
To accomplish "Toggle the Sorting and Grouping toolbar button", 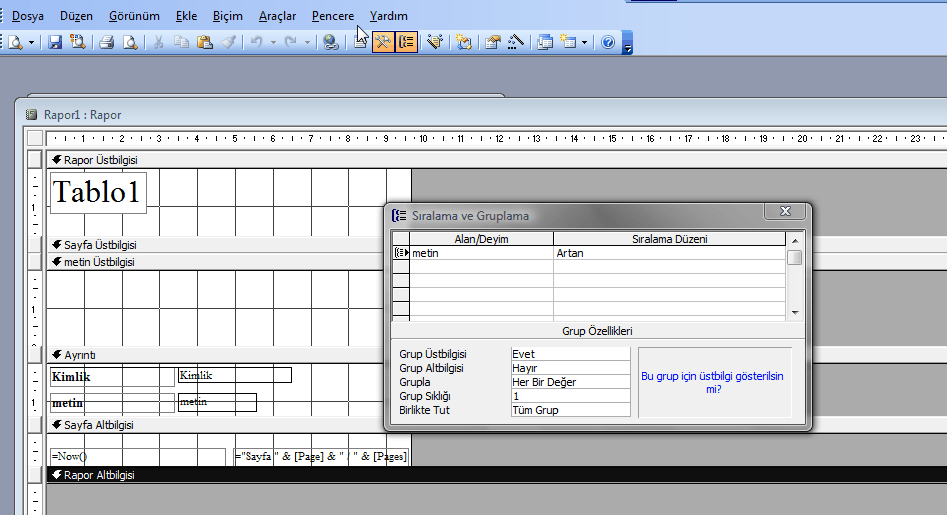I will (x=407, y=42).
